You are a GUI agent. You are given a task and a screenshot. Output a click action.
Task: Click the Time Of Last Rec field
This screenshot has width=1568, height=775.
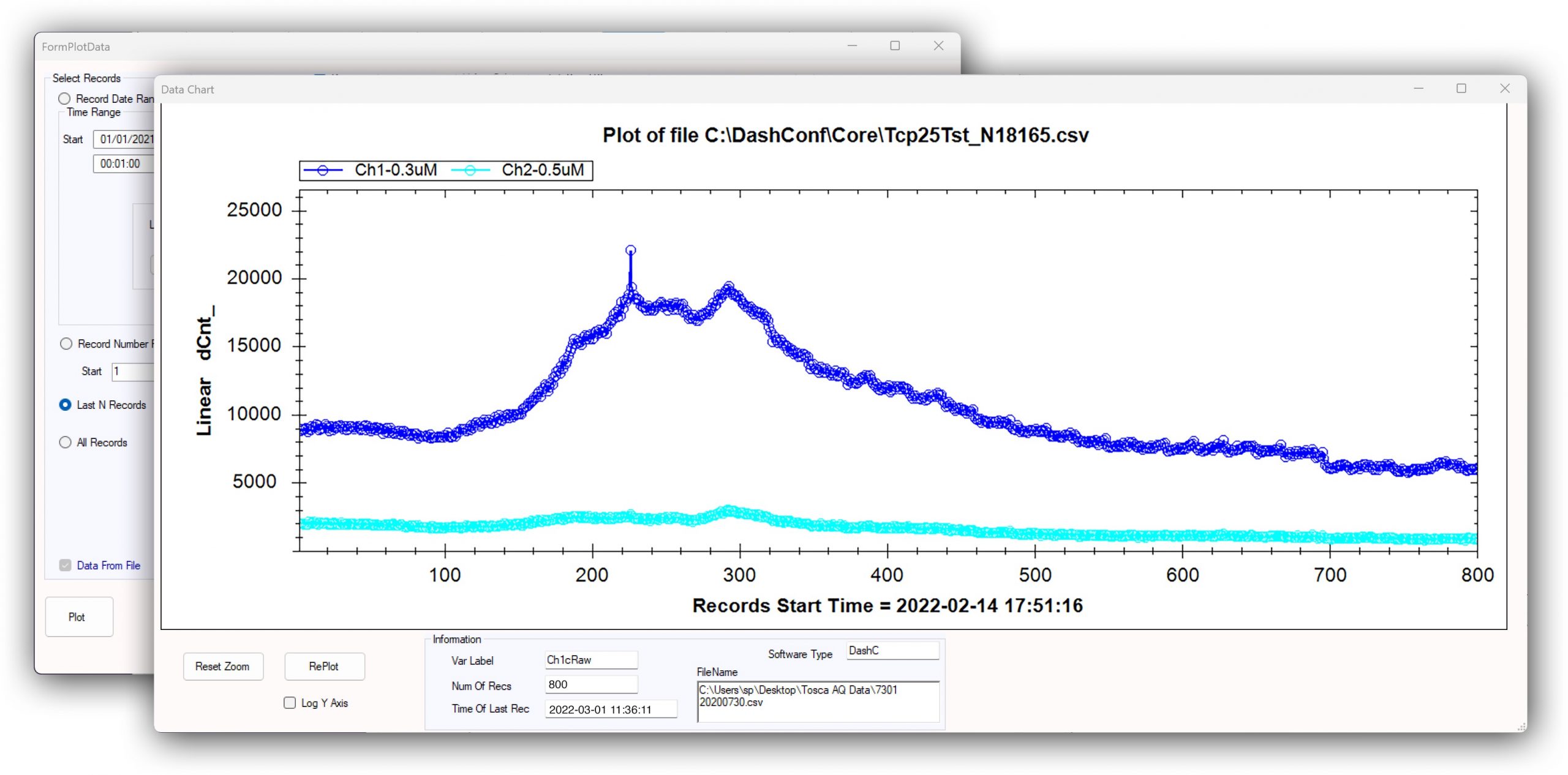tap(610, 709)
